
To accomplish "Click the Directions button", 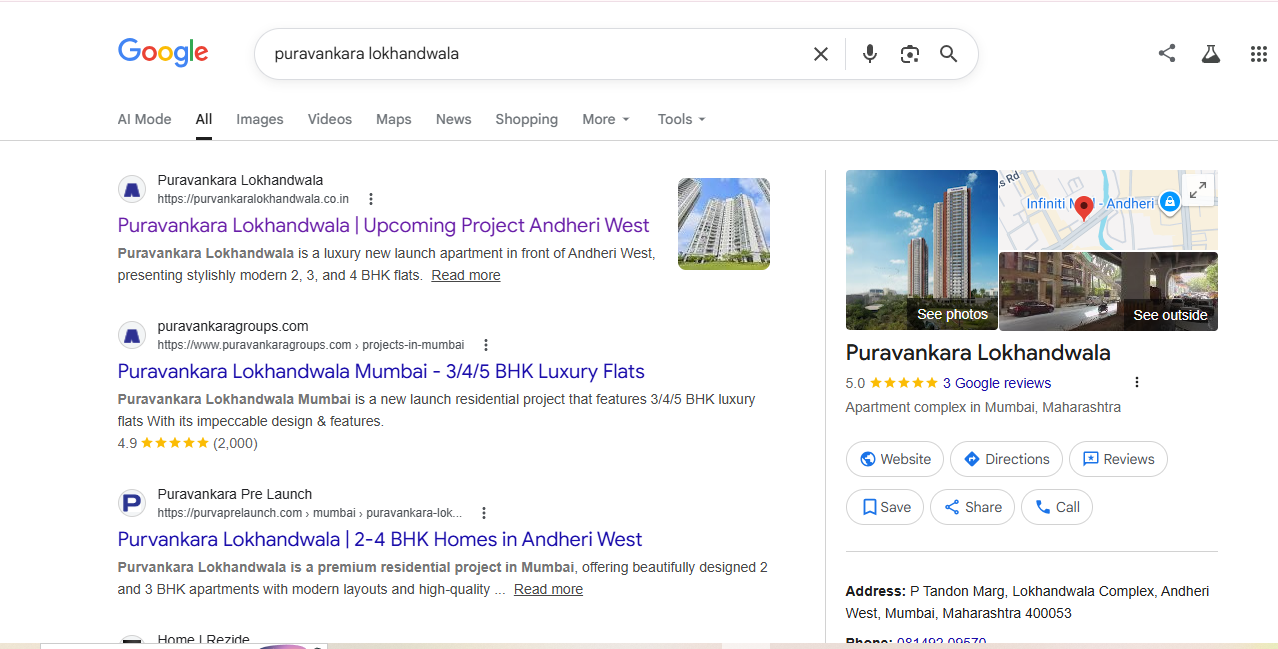I will tap(1006, 459).
